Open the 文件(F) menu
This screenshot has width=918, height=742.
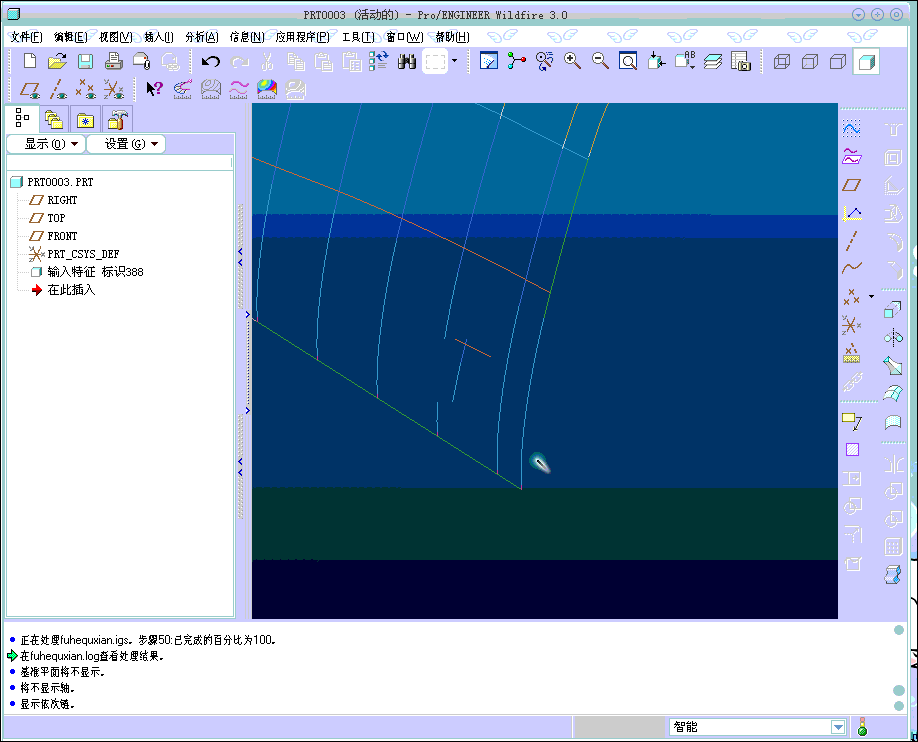tap(26, 37)
